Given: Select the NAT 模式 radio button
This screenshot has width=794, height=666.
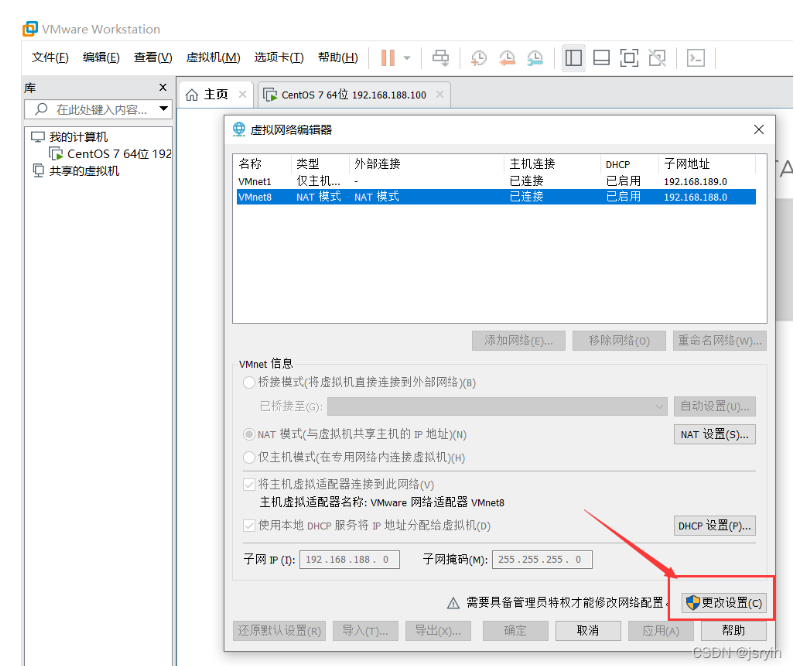Looking at the screenshot, I should pyautogui.click(x=249, y=435).
